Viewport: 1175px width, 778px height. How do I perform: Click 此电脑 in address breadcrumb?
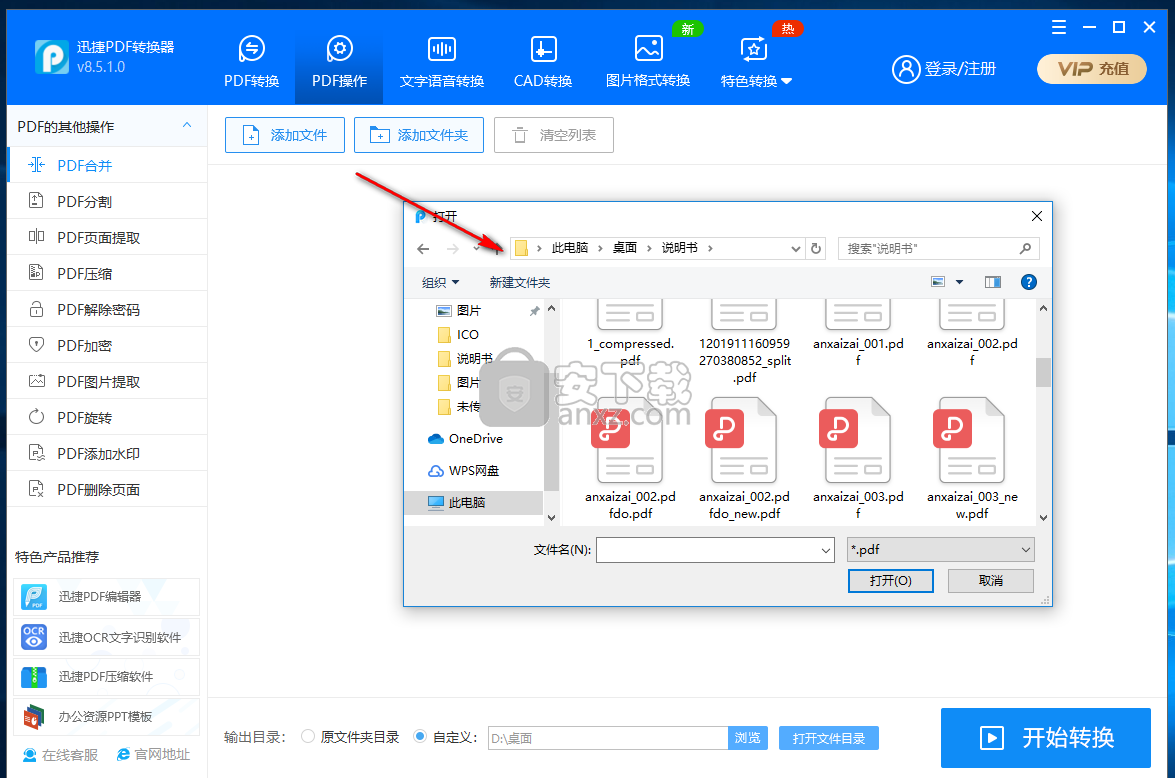click(570, 247)
